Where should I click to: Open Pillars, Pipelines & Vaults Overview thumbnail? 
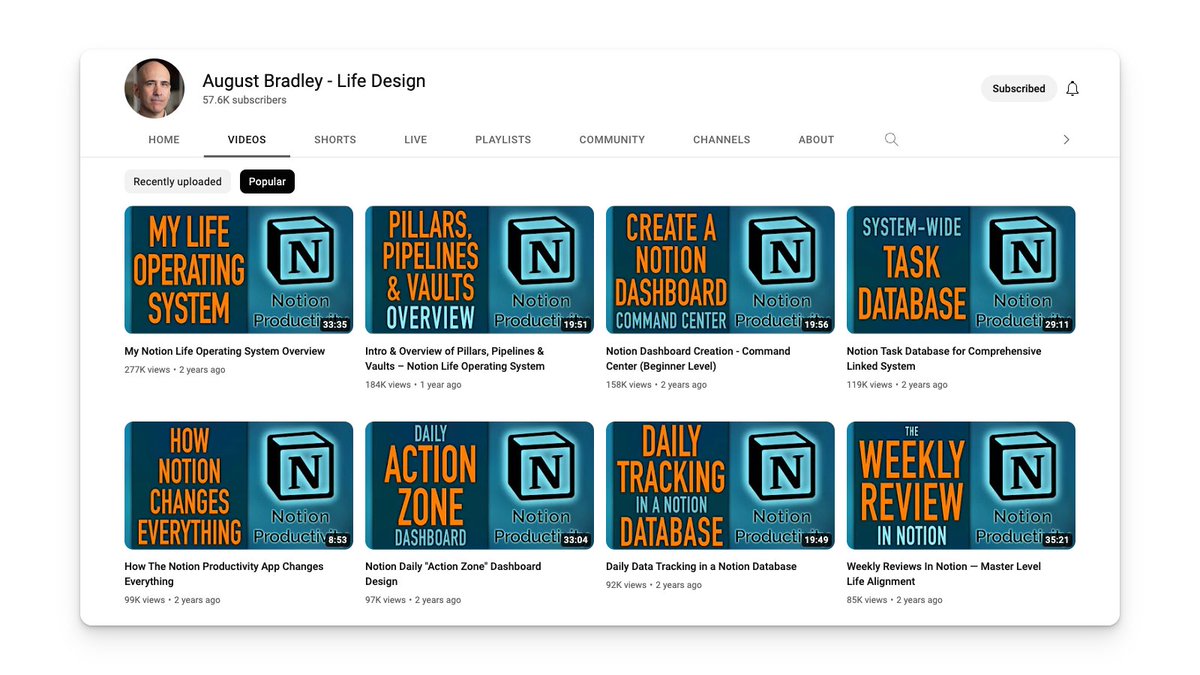click(x=479, y=270)
